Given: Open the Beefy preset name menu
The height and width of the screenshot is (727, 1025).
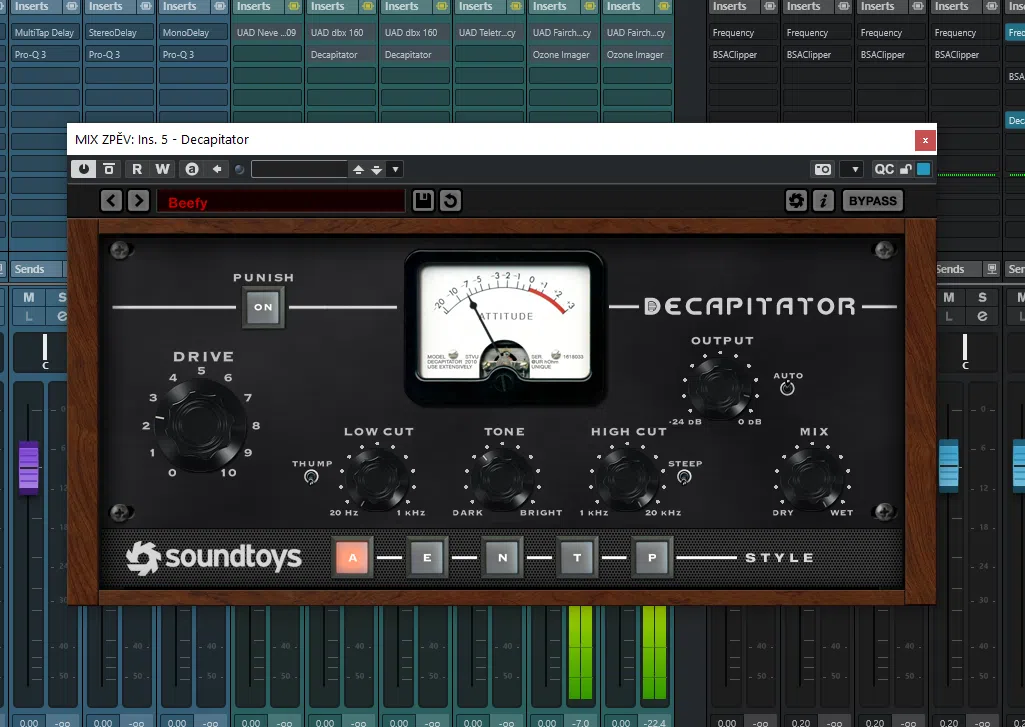Looking at the screenshot, I should [x=280, y=202].
